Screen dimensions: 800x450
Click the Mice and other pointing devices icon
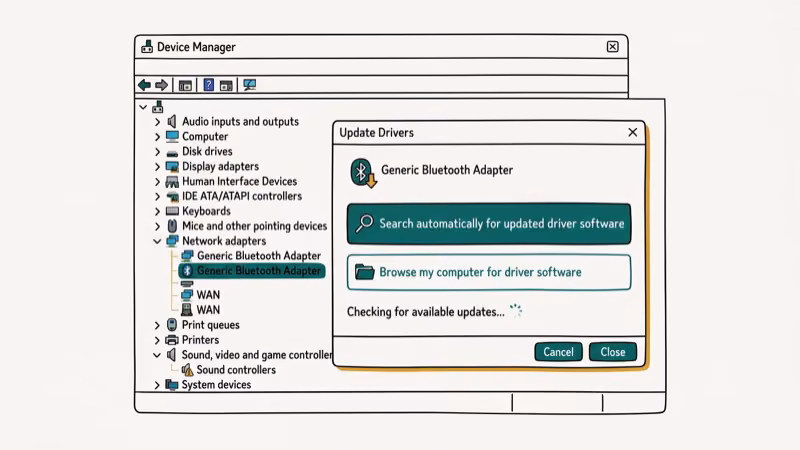tap(172, 226)
